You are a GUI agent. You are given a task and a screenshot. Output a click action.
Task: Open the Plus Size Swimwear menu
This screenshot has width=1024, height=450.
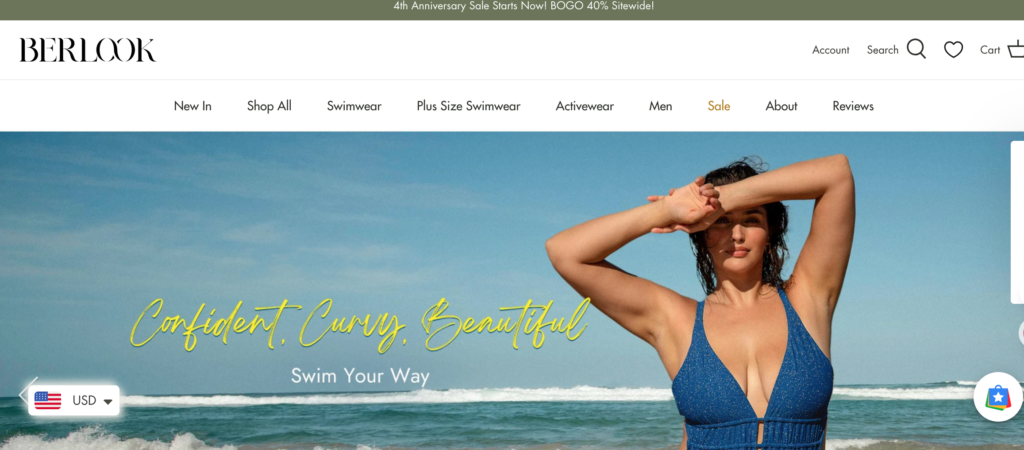point(468,106)
